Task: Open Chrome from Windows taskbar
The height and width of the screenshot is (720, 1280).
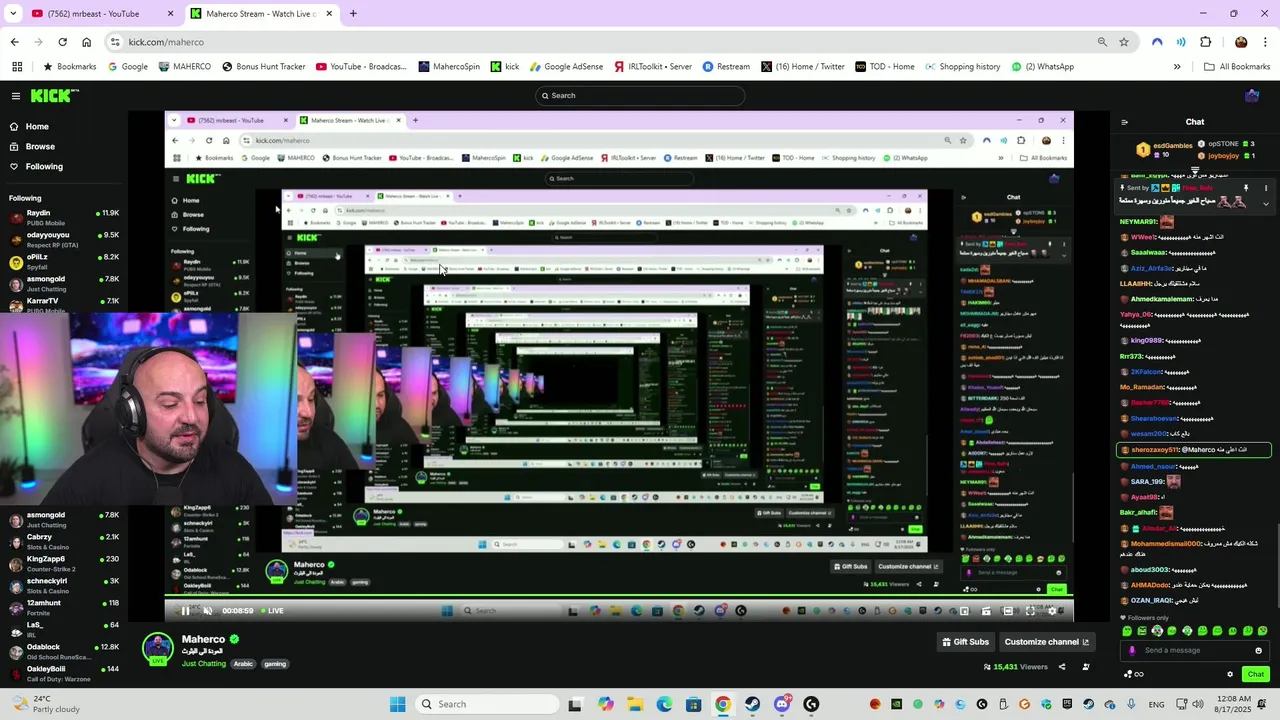Action: click(x=723, y=704)
